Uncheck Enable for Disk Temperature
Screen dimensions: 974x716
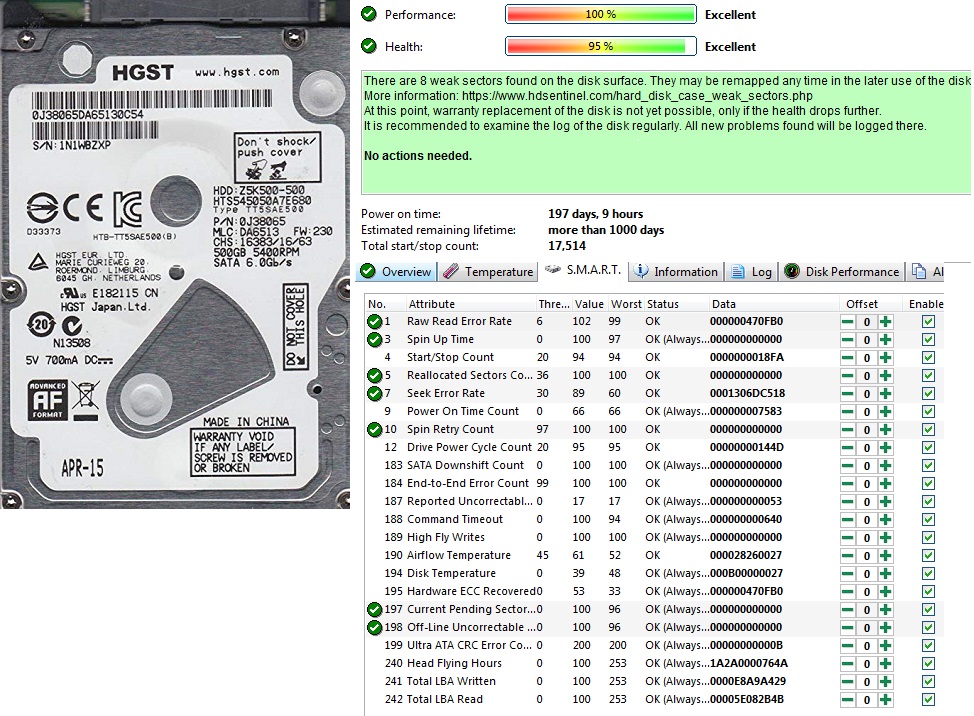[x=928, y=574]
